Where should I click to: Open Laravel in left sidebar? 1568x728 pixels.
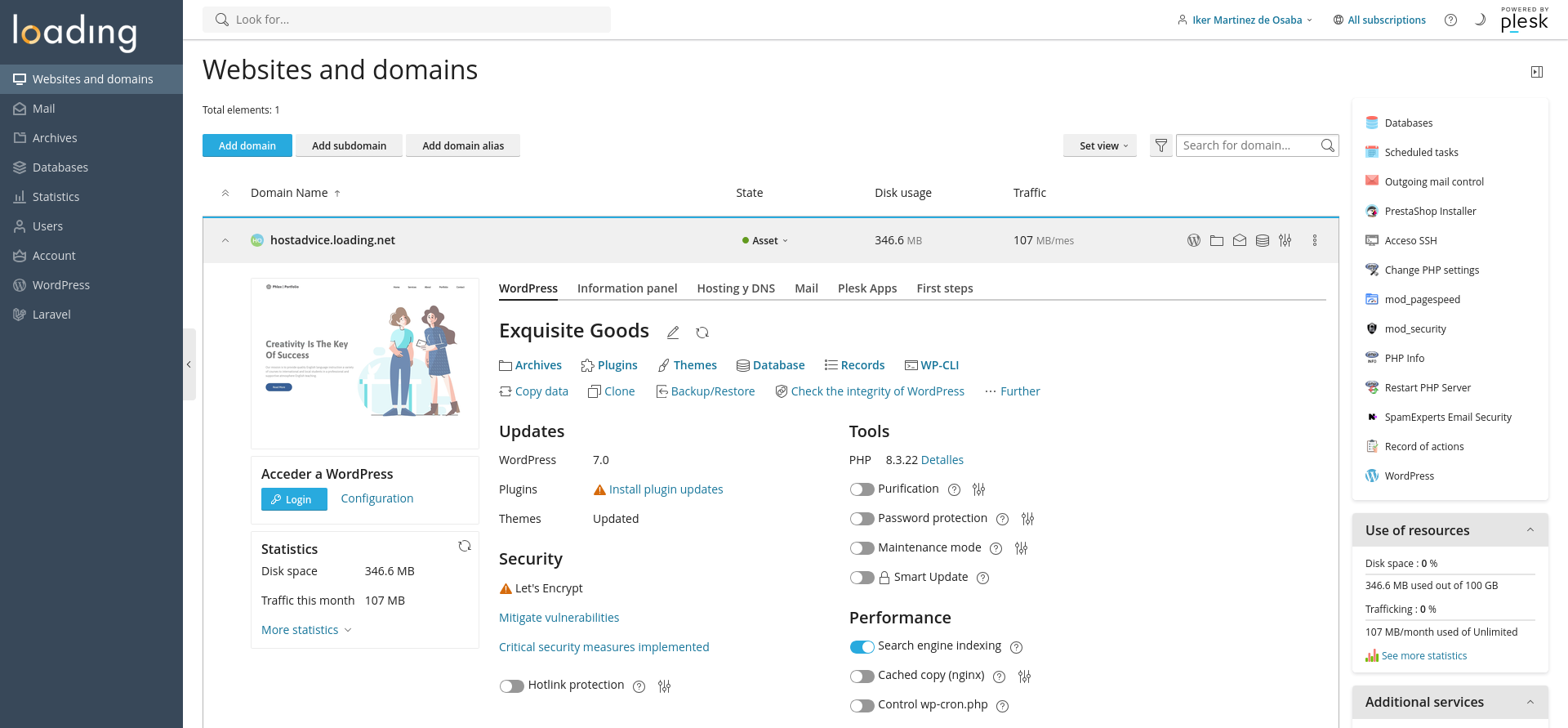point(91,315)
